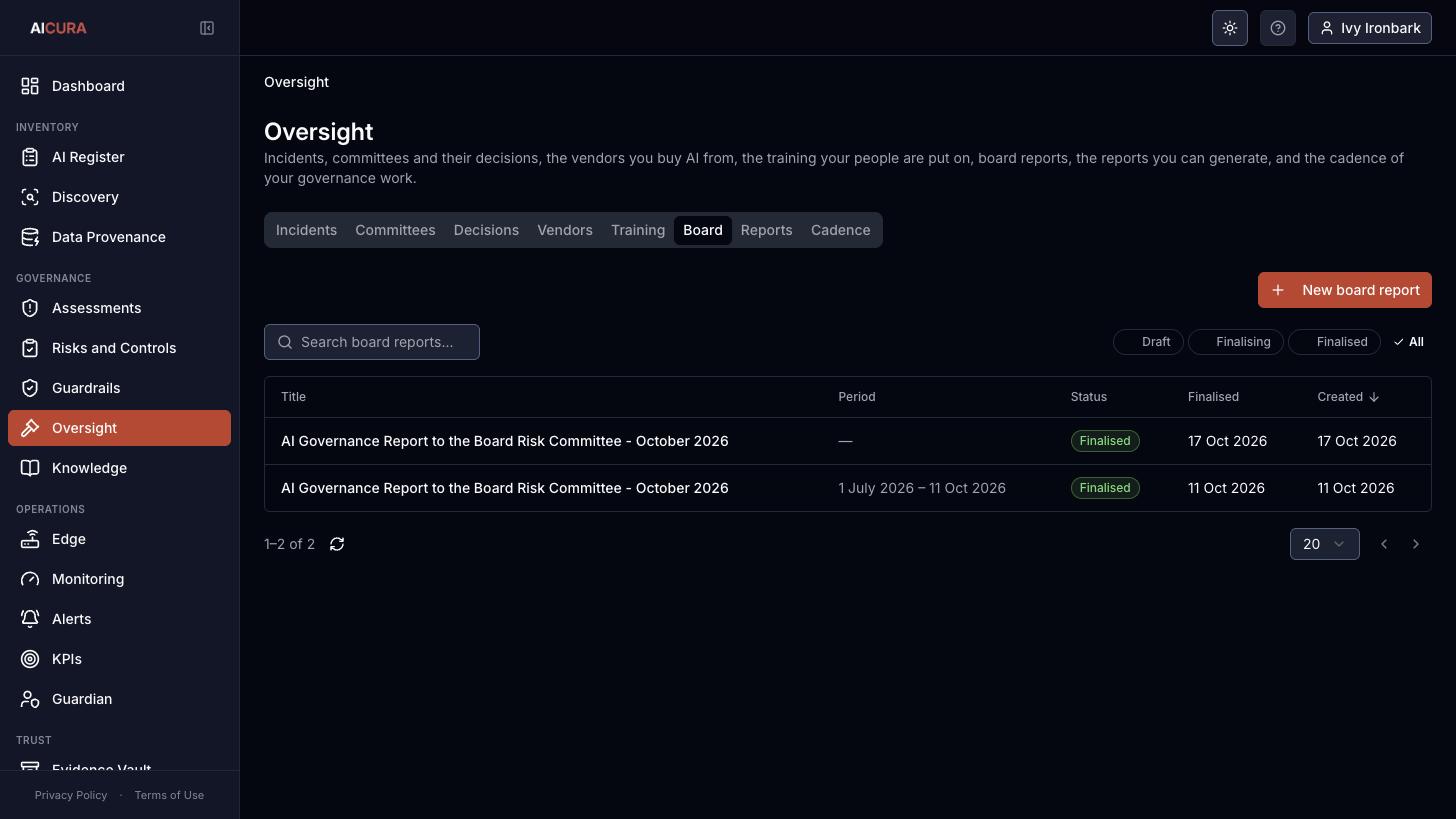The height and width of the screenshot is (819, 1456).
Task: Focus the Search board reports field
Action: [x=372, y=342]
